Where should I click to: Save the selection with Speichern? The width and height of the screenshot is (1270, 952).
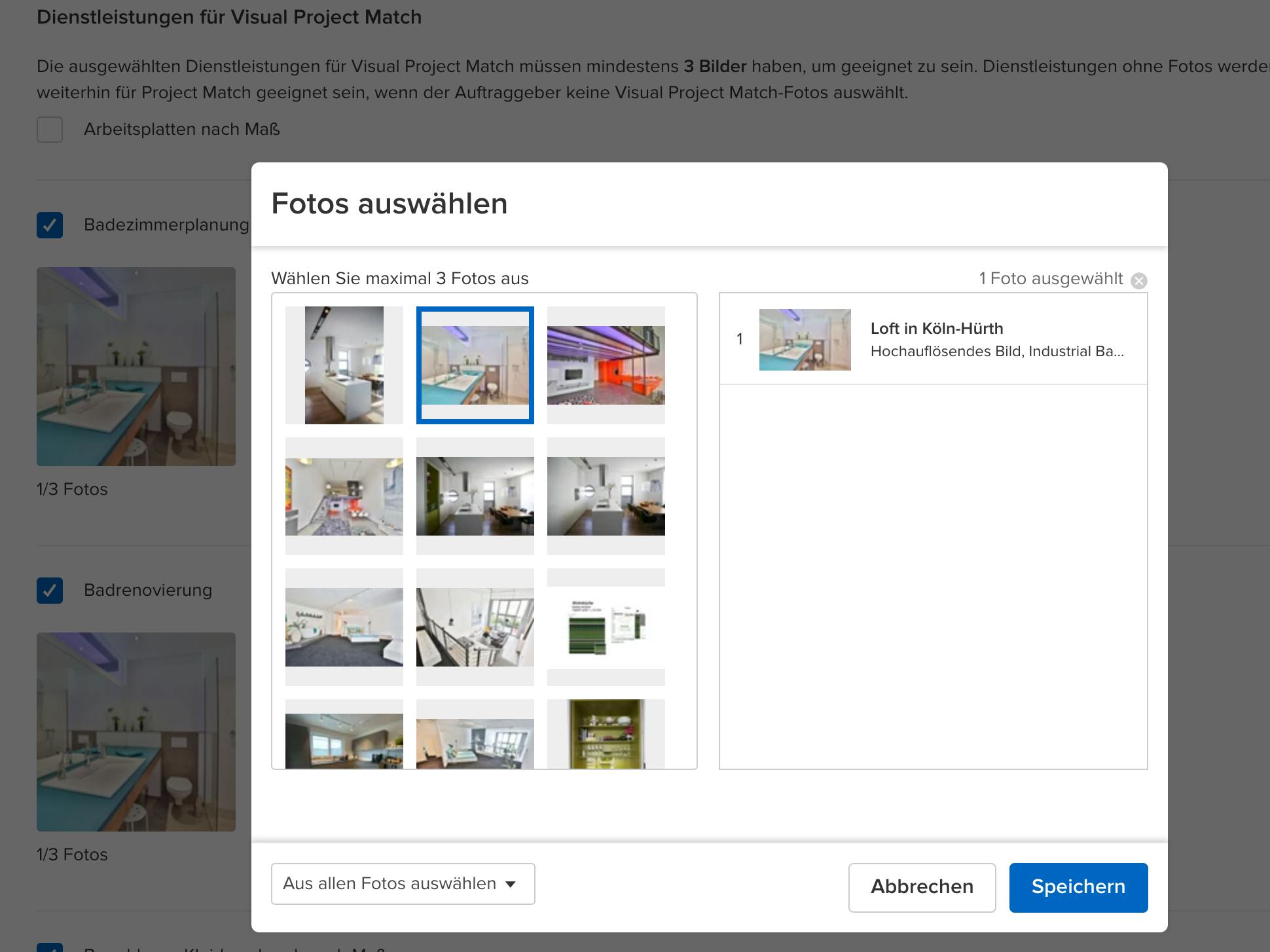1078,887
